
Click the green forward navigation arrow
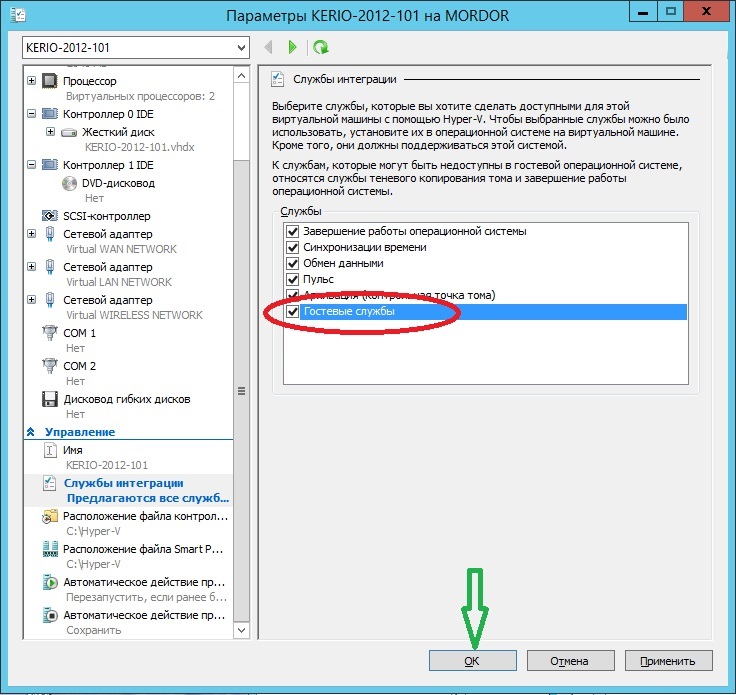click(292, 47)
